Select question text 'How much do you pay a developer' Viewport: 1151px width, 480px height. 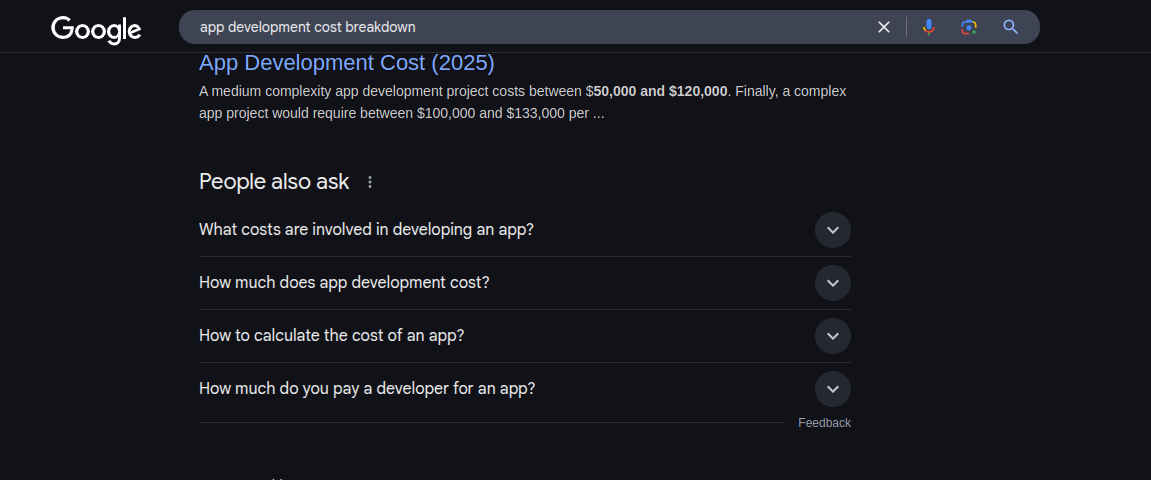click(367, 388)
